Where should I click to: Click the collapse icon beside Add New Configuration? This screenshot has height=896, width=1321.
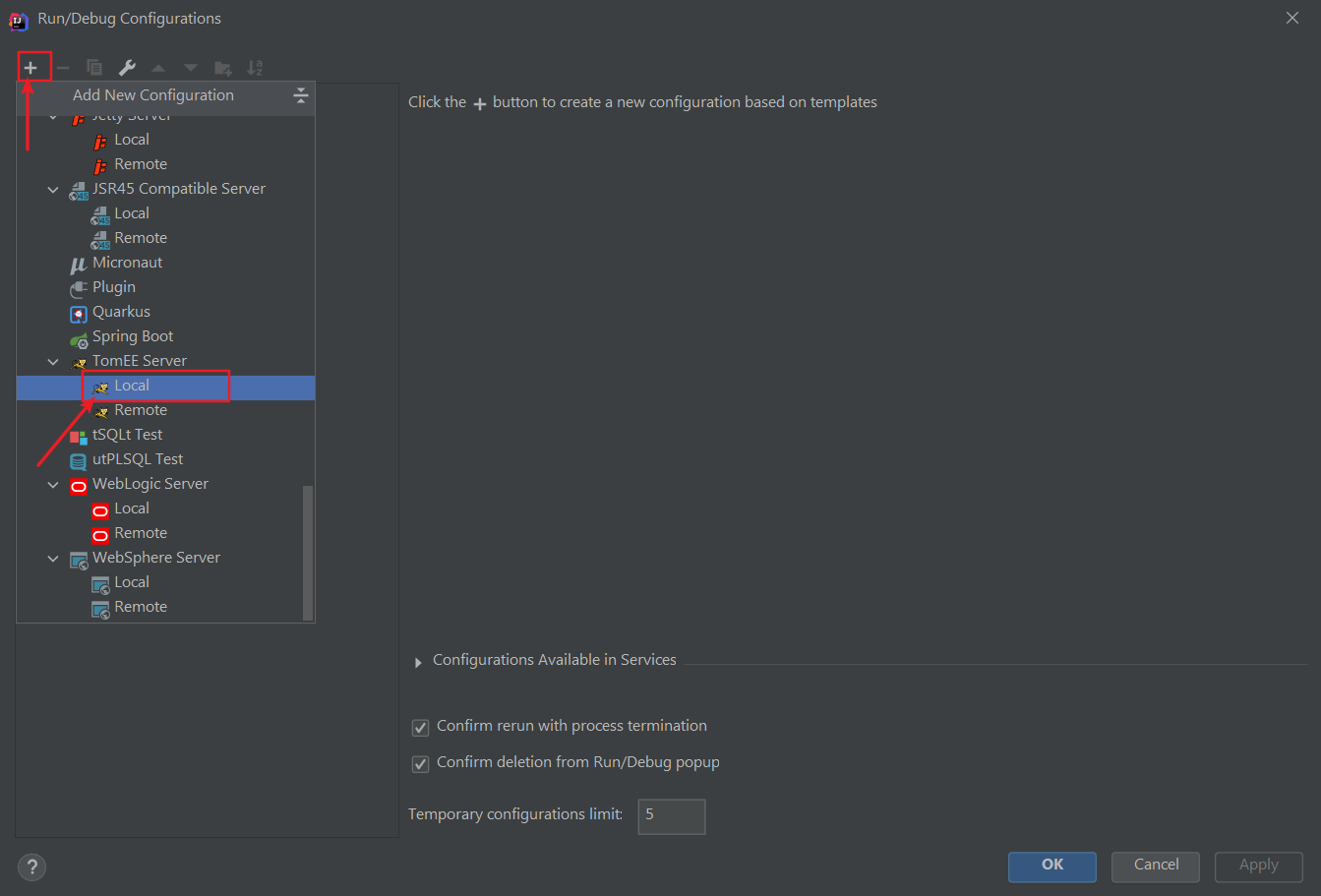(x=301, y=95)
